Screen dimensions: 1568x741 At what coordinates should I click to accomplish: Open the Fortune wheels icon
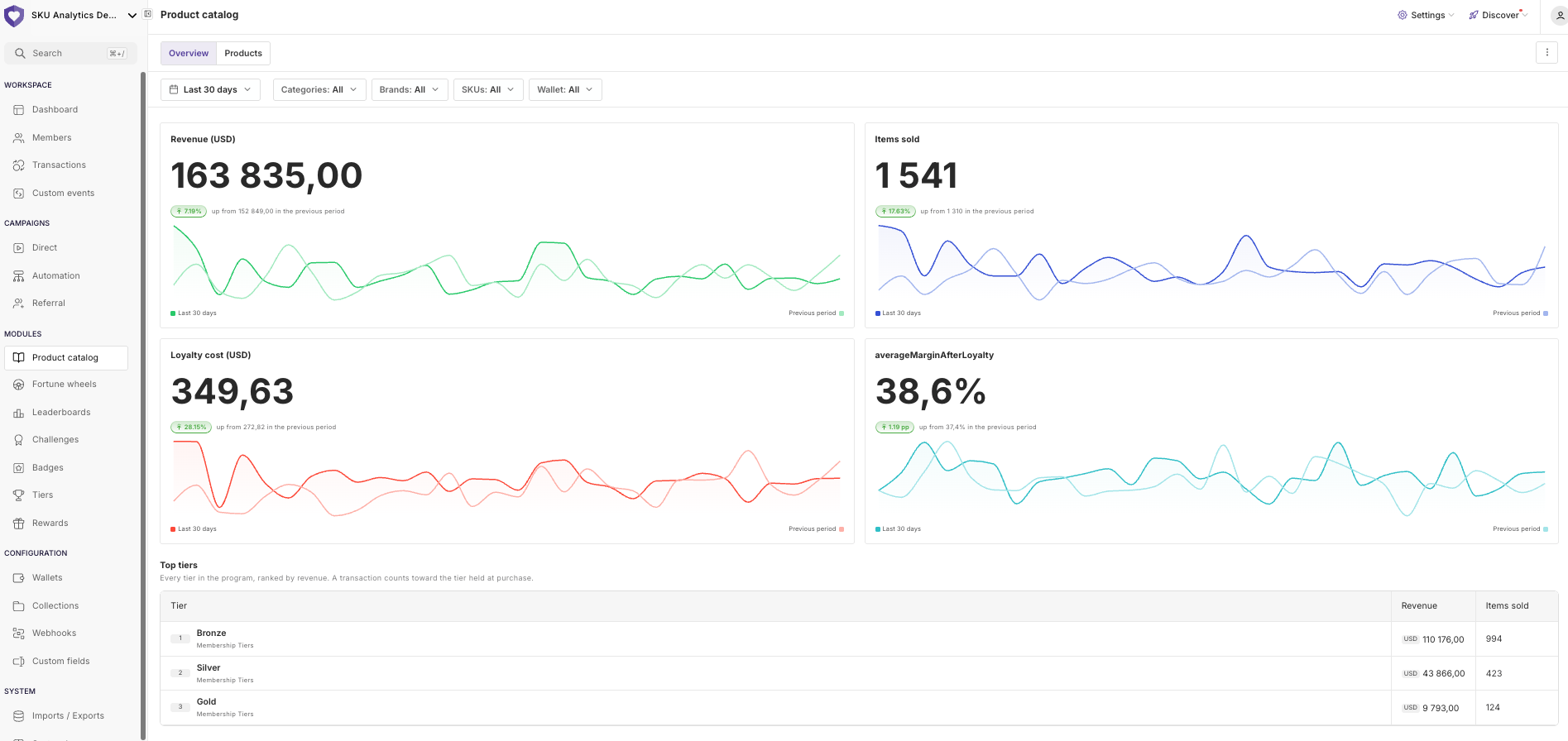[18, 385]
